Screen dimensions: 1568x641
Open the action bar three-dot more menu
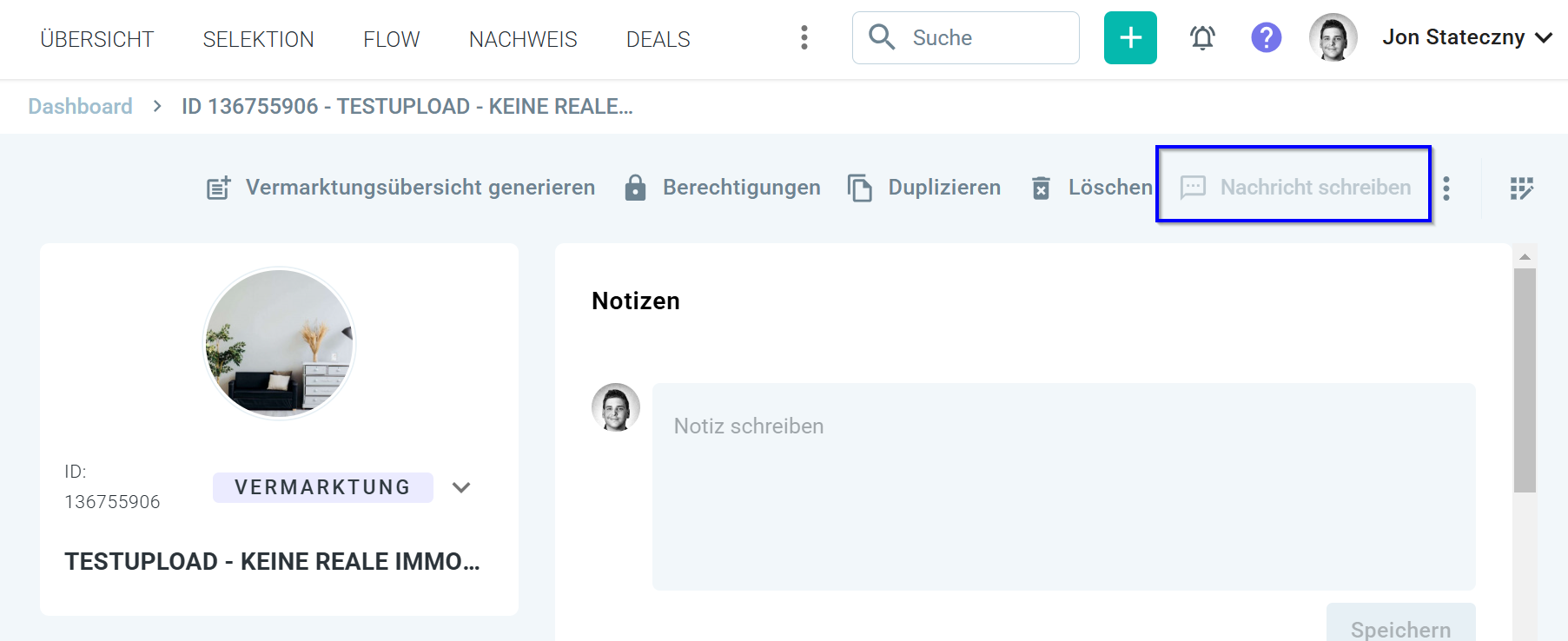pos(1446,188)
